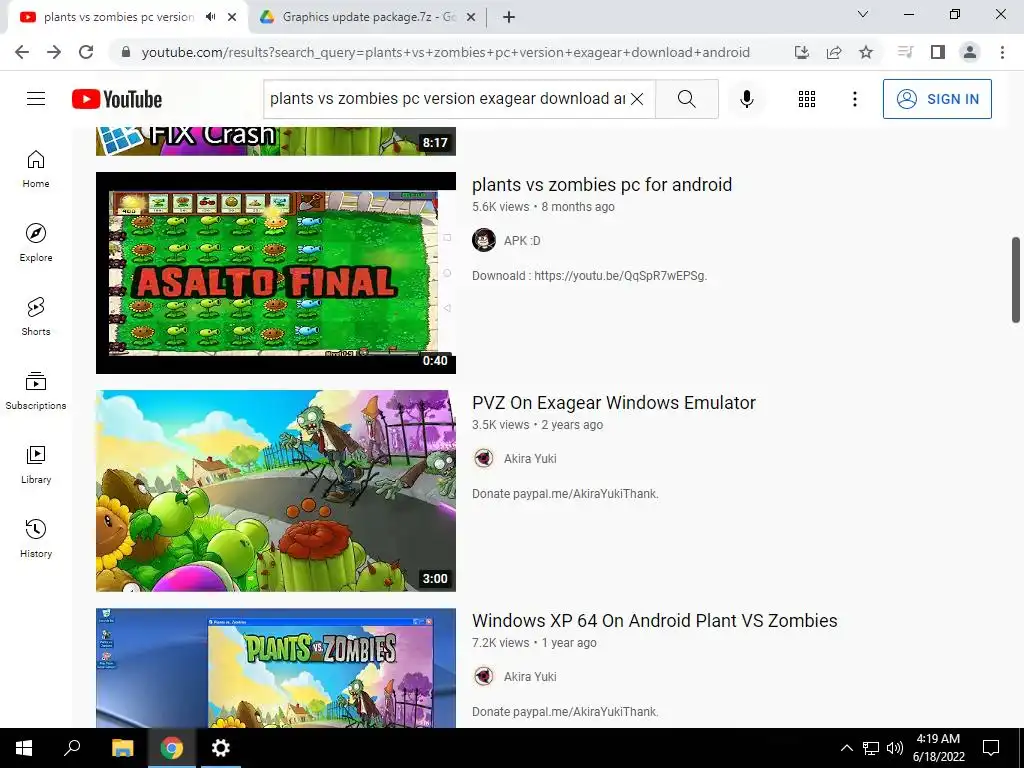Open Explore in the sidebar
1024x768 pixels.
click(x=36, y=242)
